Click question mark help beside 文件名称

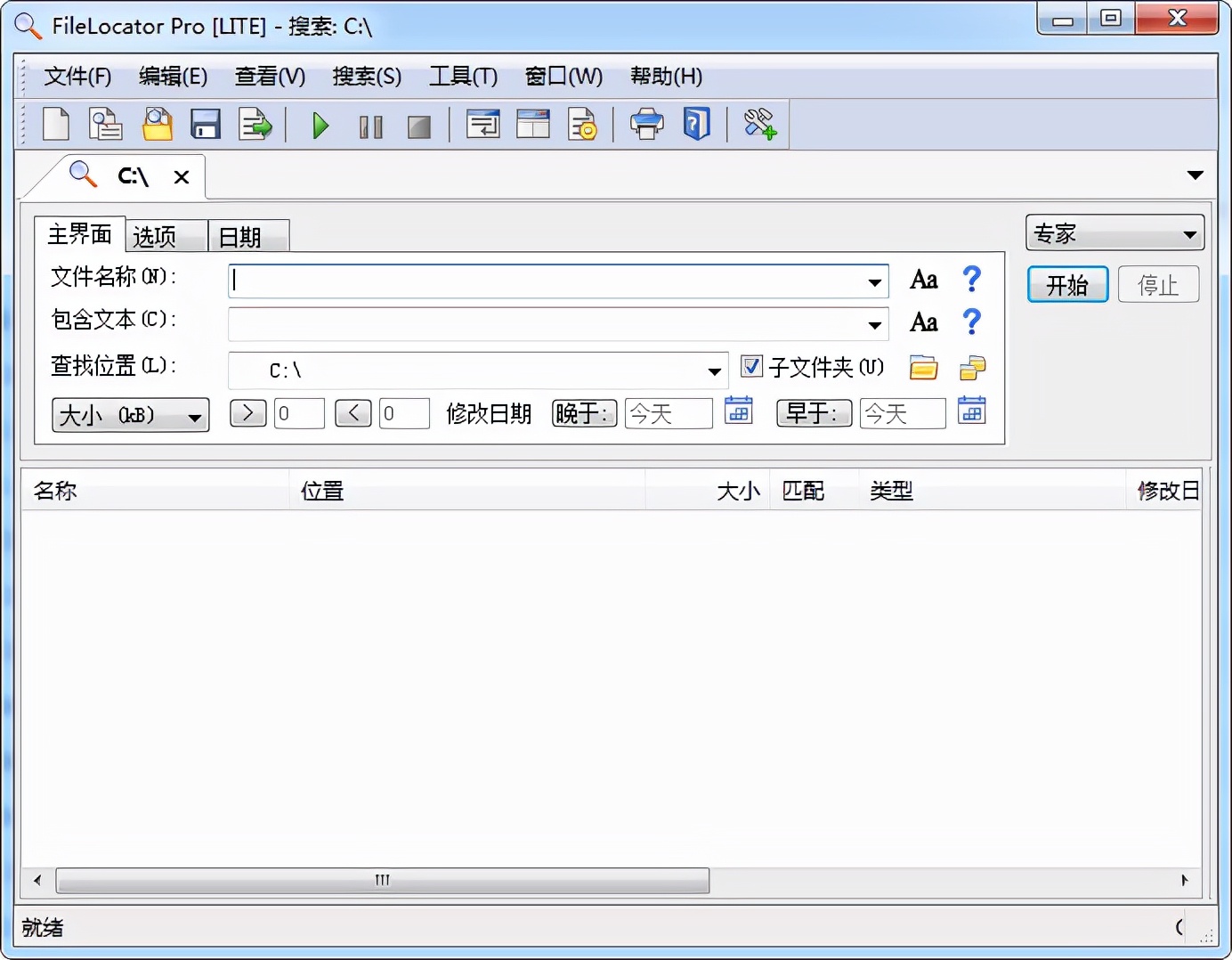(972, 279)
